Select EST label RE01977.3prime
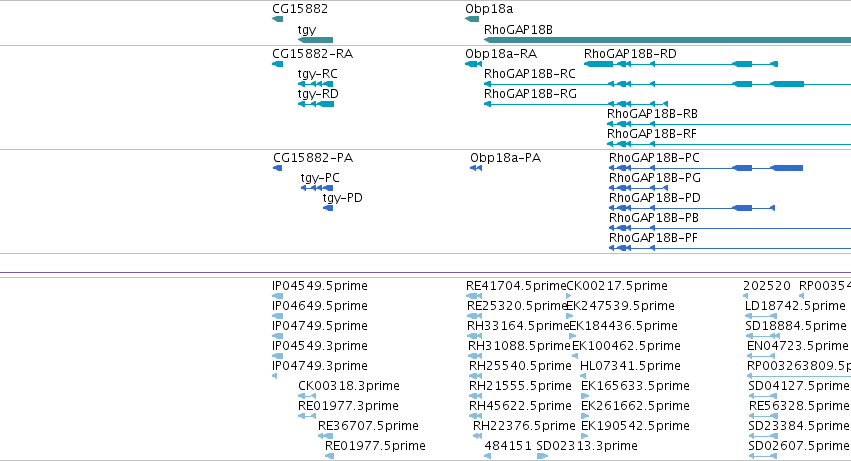Screen dimensions: 851x461 [x=348, y=407]
